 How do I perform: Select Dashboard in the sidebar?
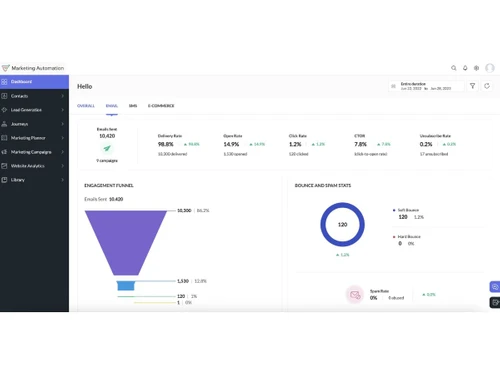[x=34, y=82]
